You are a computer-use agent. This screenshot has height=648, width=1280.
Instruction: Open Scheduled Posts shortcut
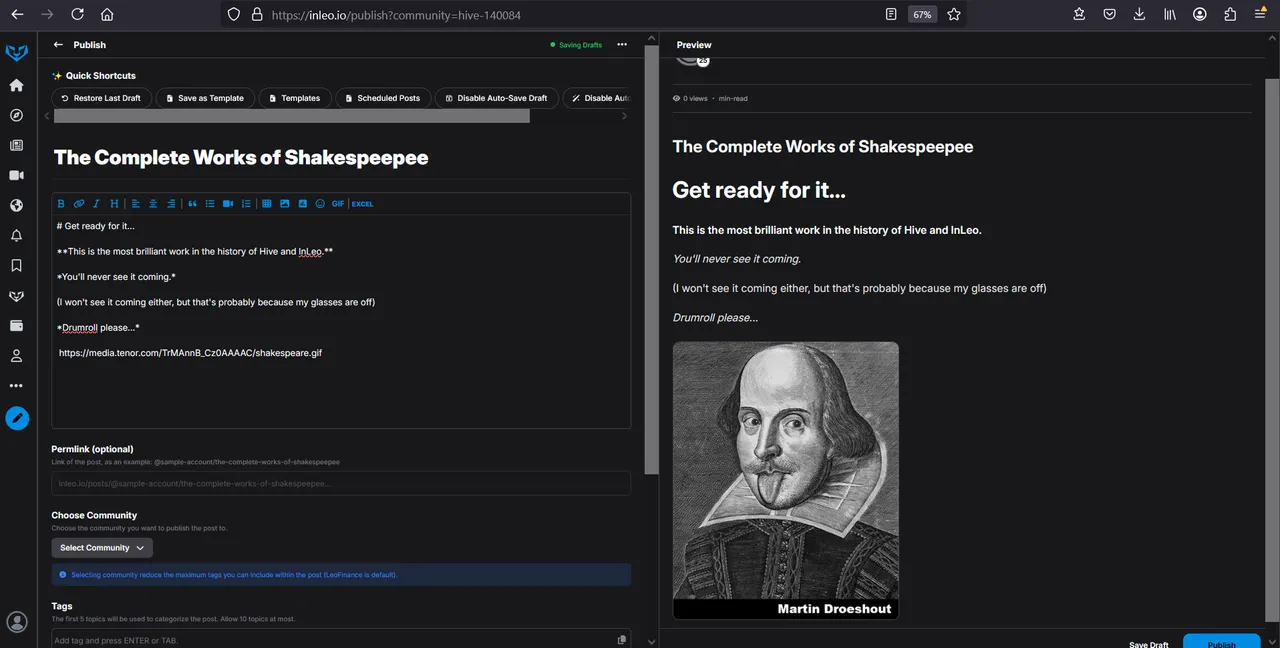point(382,98)
